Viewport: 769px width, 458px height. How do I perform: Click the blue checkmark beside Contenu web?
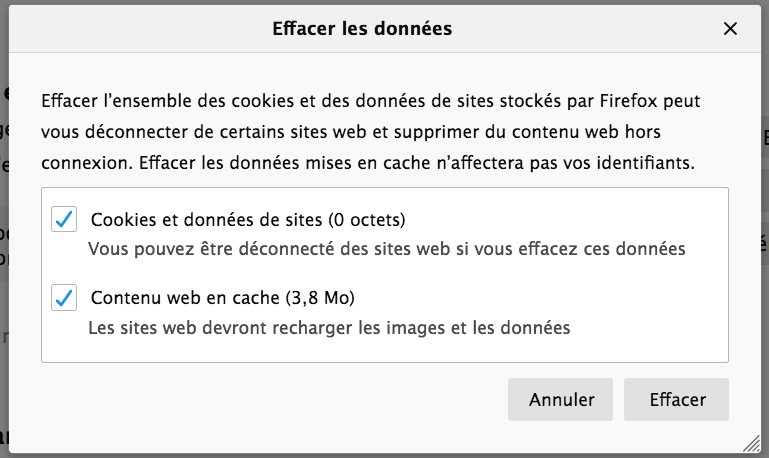coord(64,297)
